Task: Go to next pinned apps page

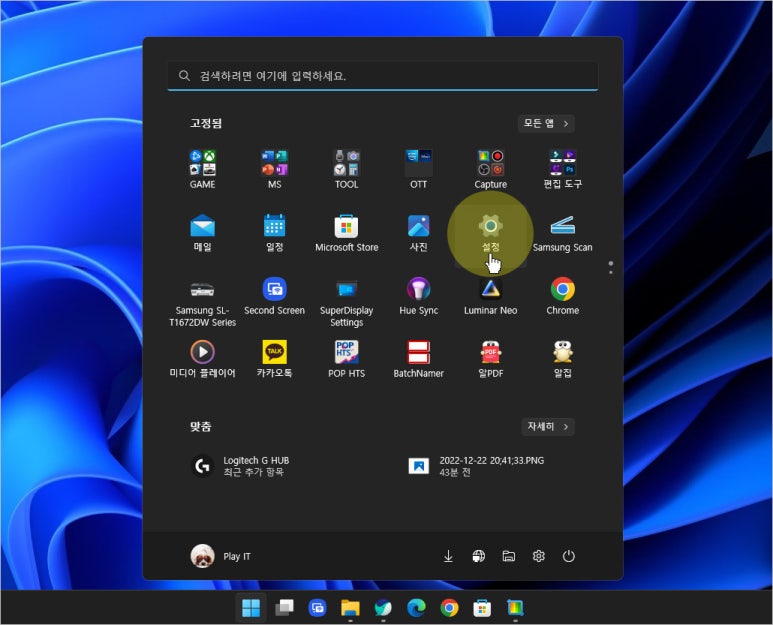Action: pyautogui.click(x=611, y=272)
